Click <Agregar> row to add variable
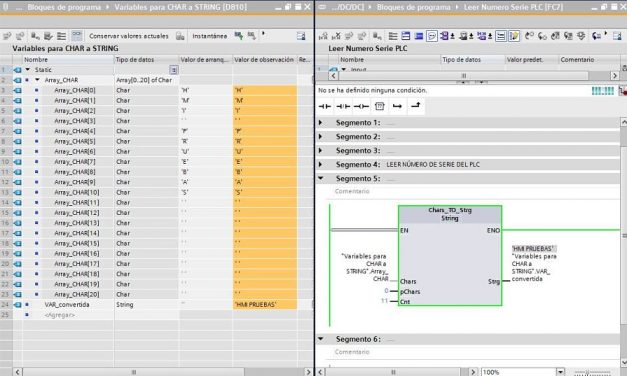This screenshot has width=627, height=376. (x=60, y=315)
